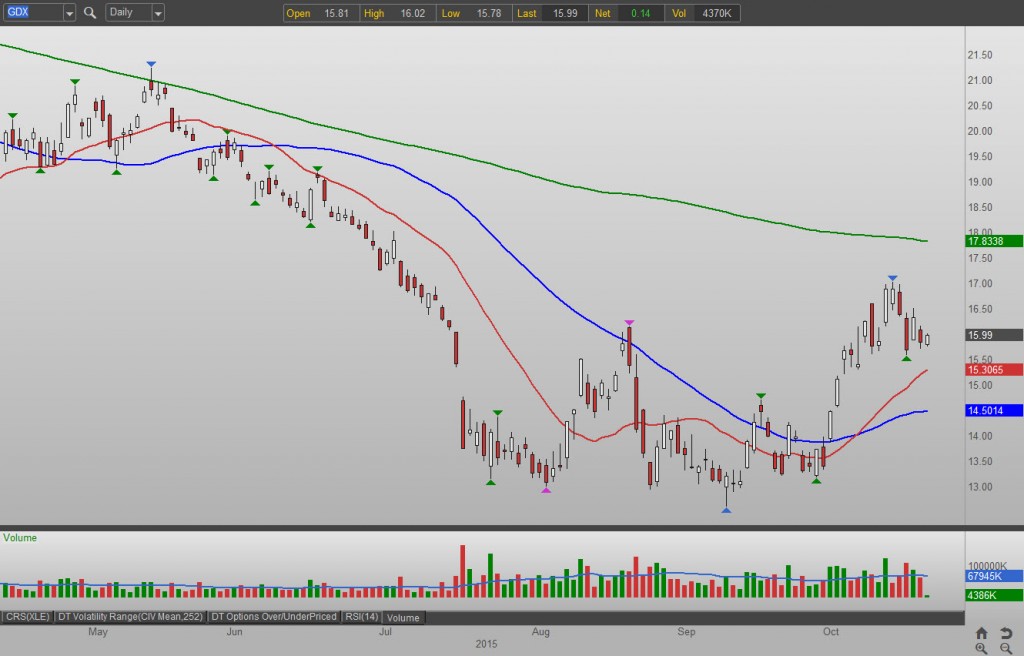
Task: Select DT Options Over/UnderPriced tab
Action: (274, 617)
